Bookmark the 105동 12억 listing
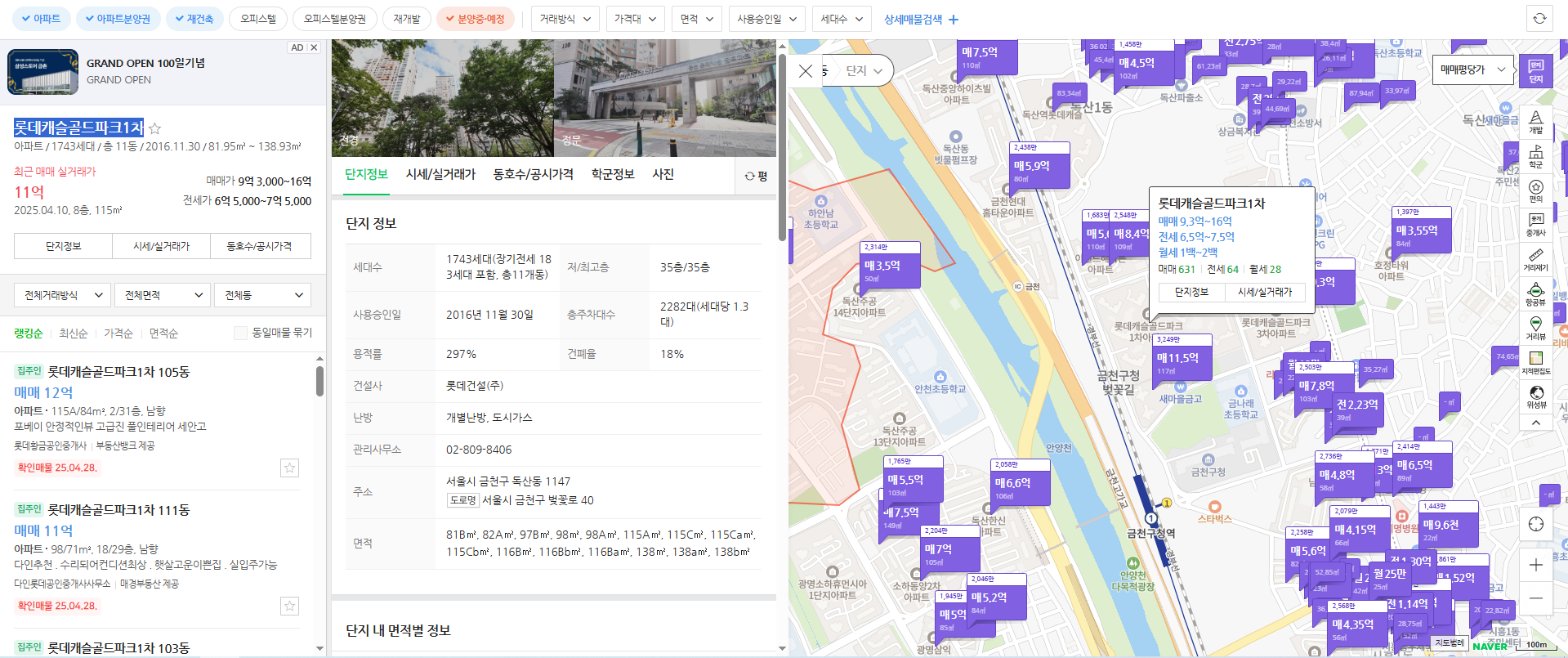This screenshot has width=1568, height=658. (289, 468)
